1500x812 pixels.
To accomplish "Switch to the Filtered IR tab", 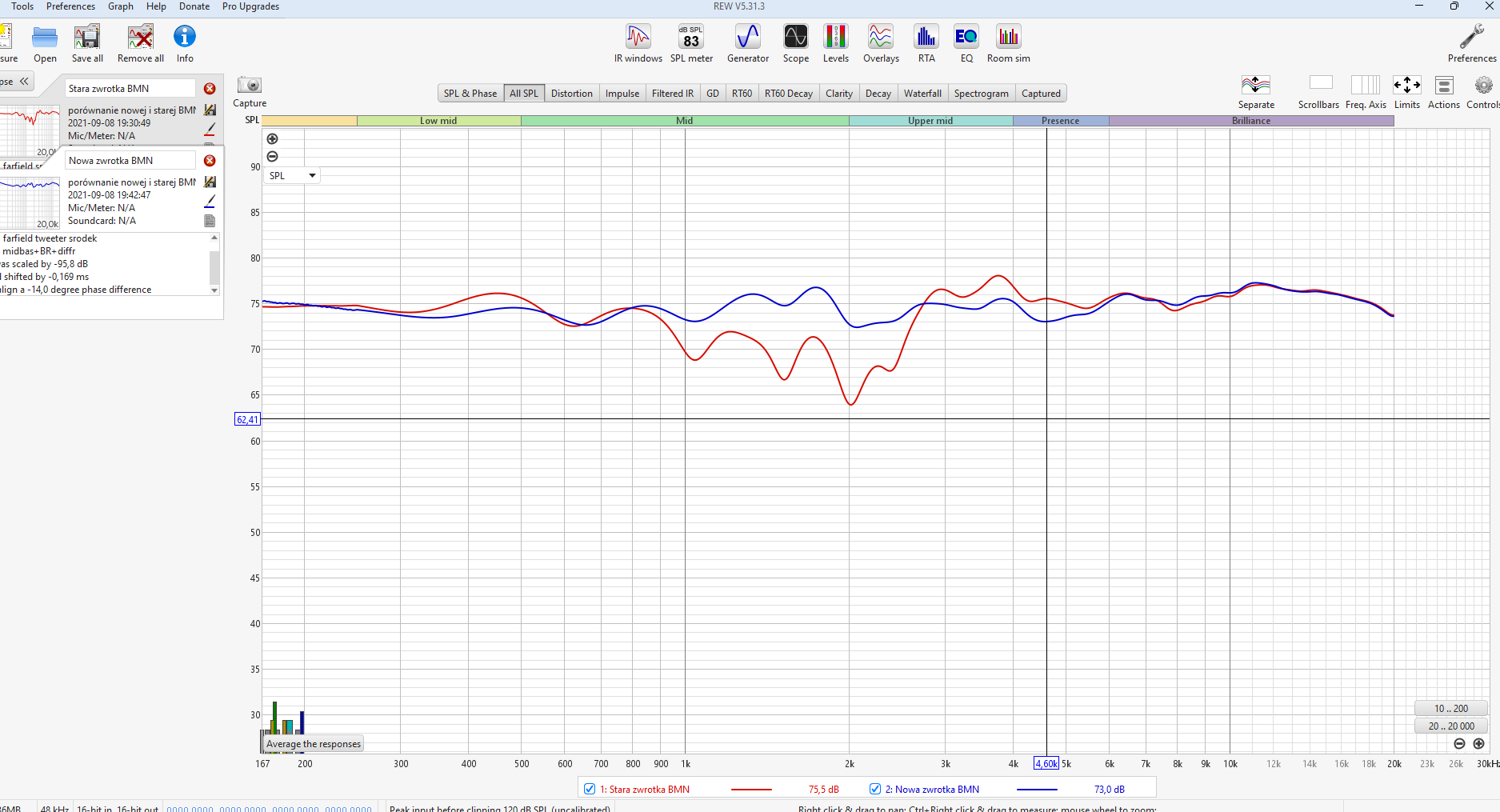I will pos(673,94).
